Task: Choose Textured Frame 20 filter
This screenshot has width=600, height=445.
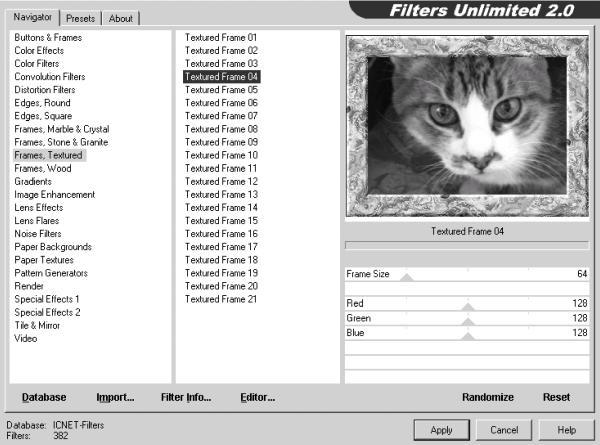Action: (221, 286)
